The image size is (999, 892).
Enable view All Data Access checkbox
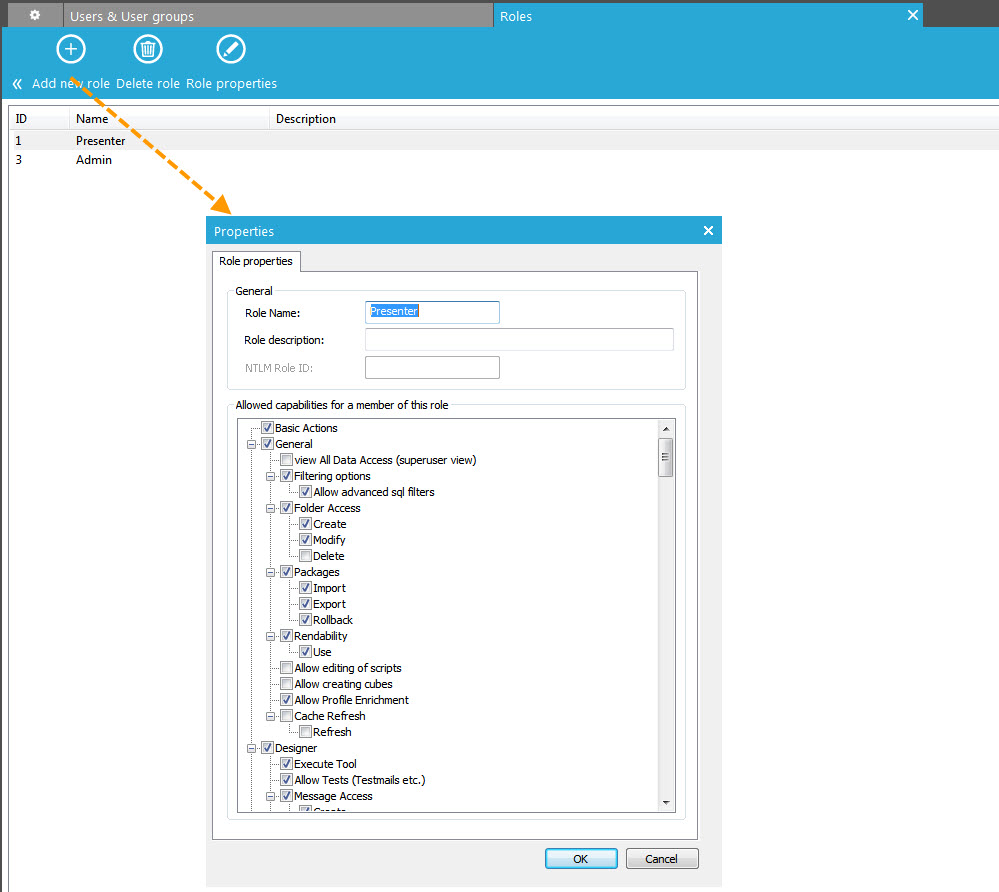(x=287, y=460)
